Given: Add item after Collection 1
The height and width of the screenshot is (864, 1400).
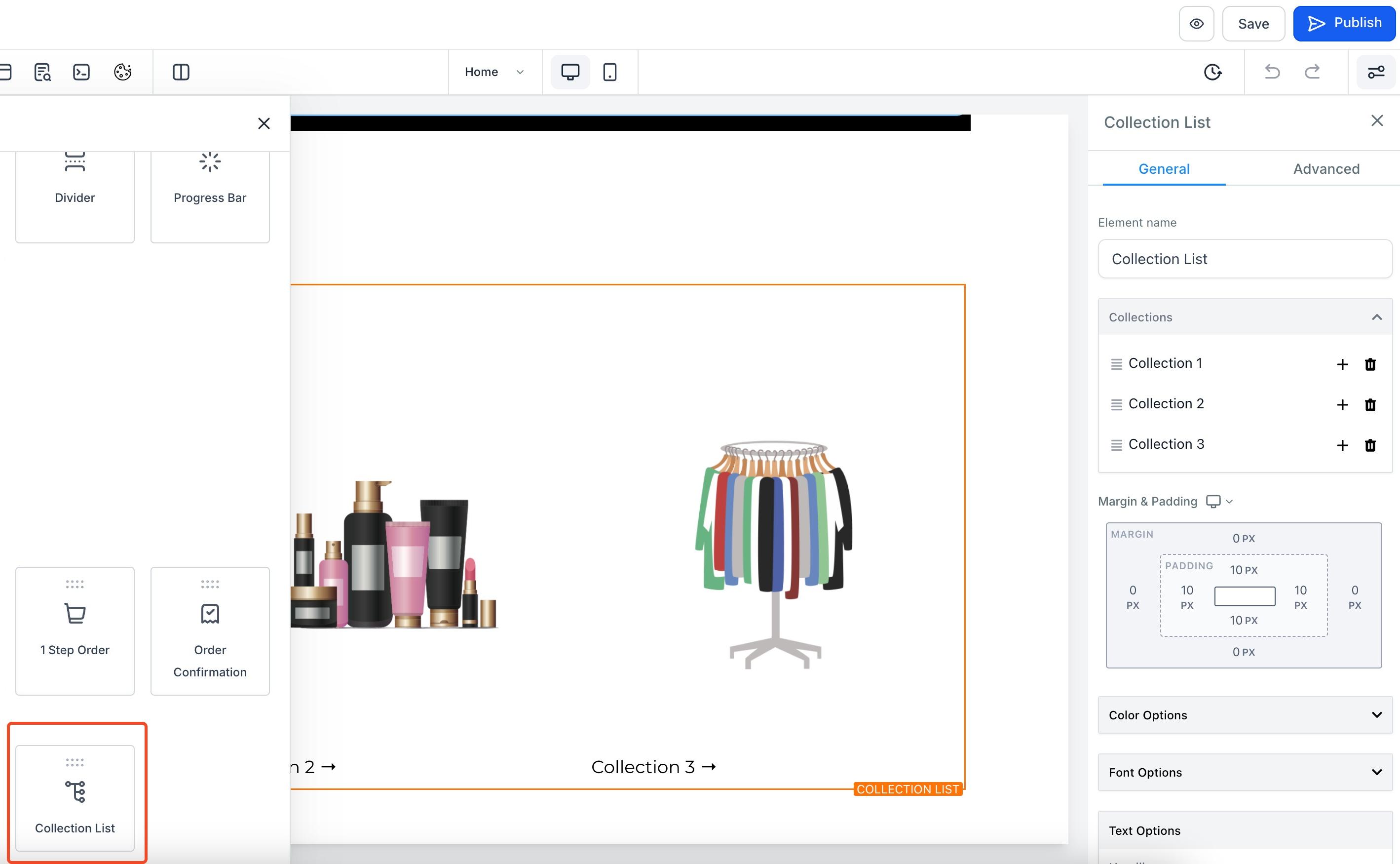Looking at the screenshot, I should click(x=1343, y=364).
